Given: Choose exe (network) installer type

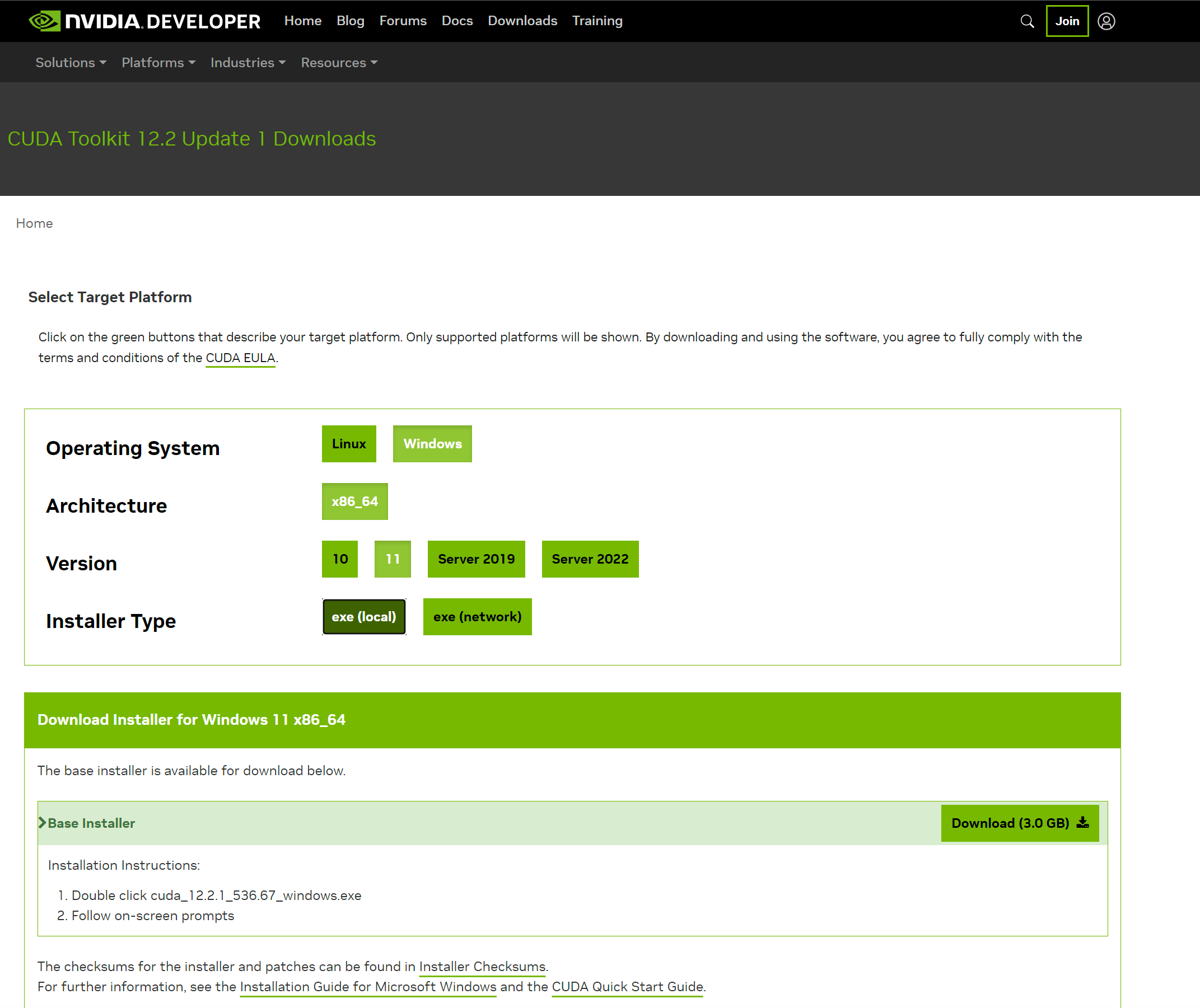Looking at the screenshot, I should click(478, 617).
